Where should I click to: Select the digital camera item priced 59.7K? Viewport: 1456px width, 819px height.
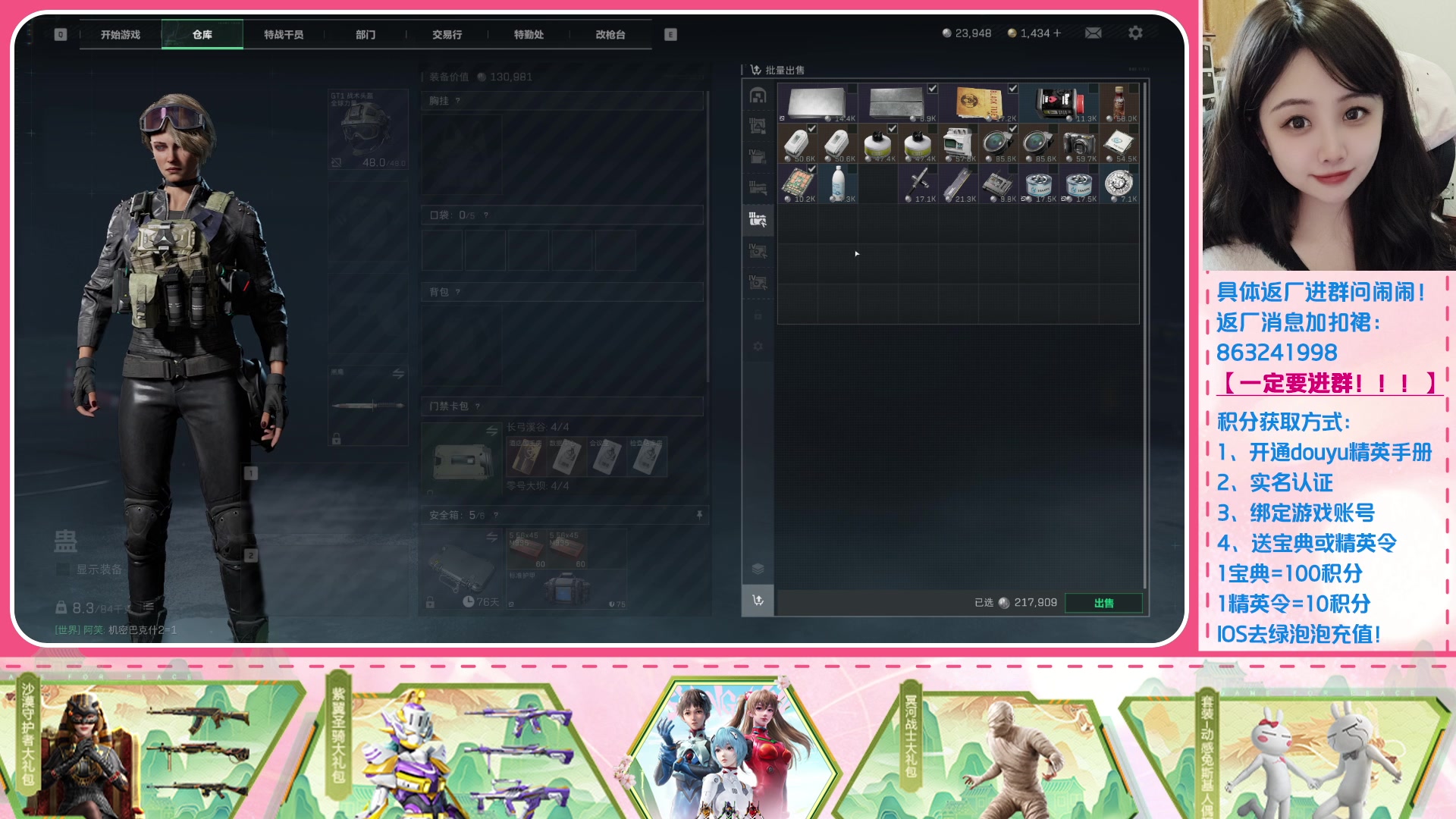pyautogui.click(x=1078, y=144)
